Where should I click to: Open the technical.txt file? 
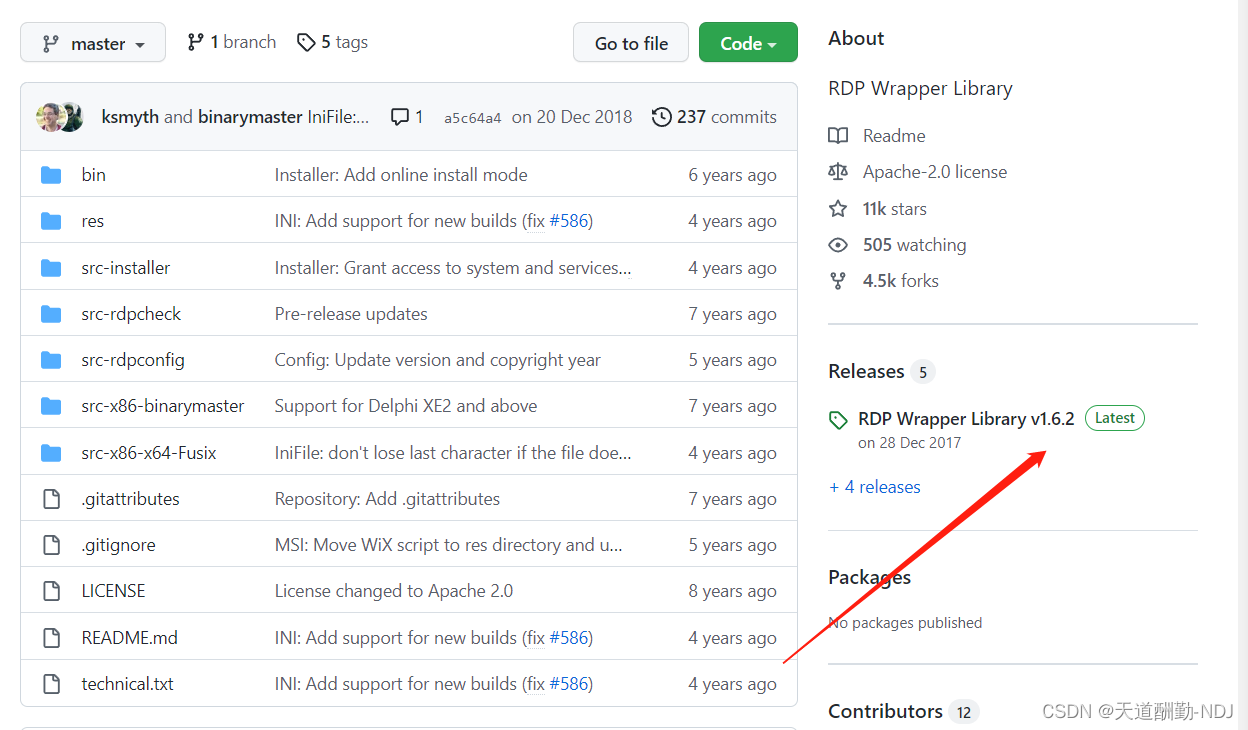[x=127, y=684]
